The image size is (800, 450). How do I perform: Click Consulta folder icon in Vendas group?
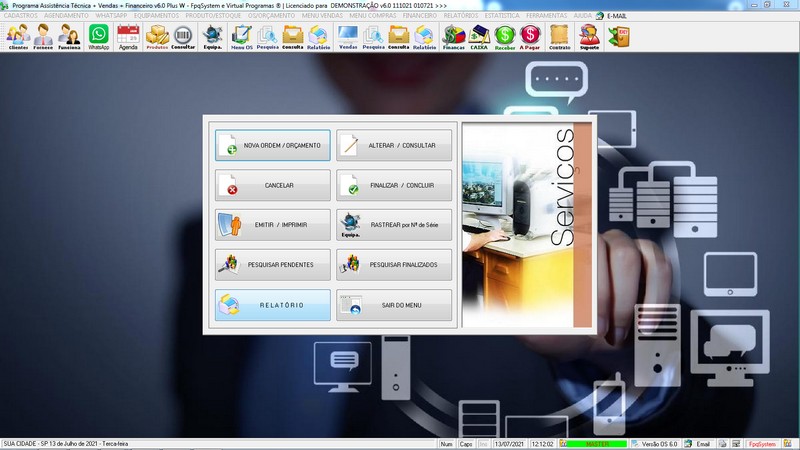tap(398, 37)
